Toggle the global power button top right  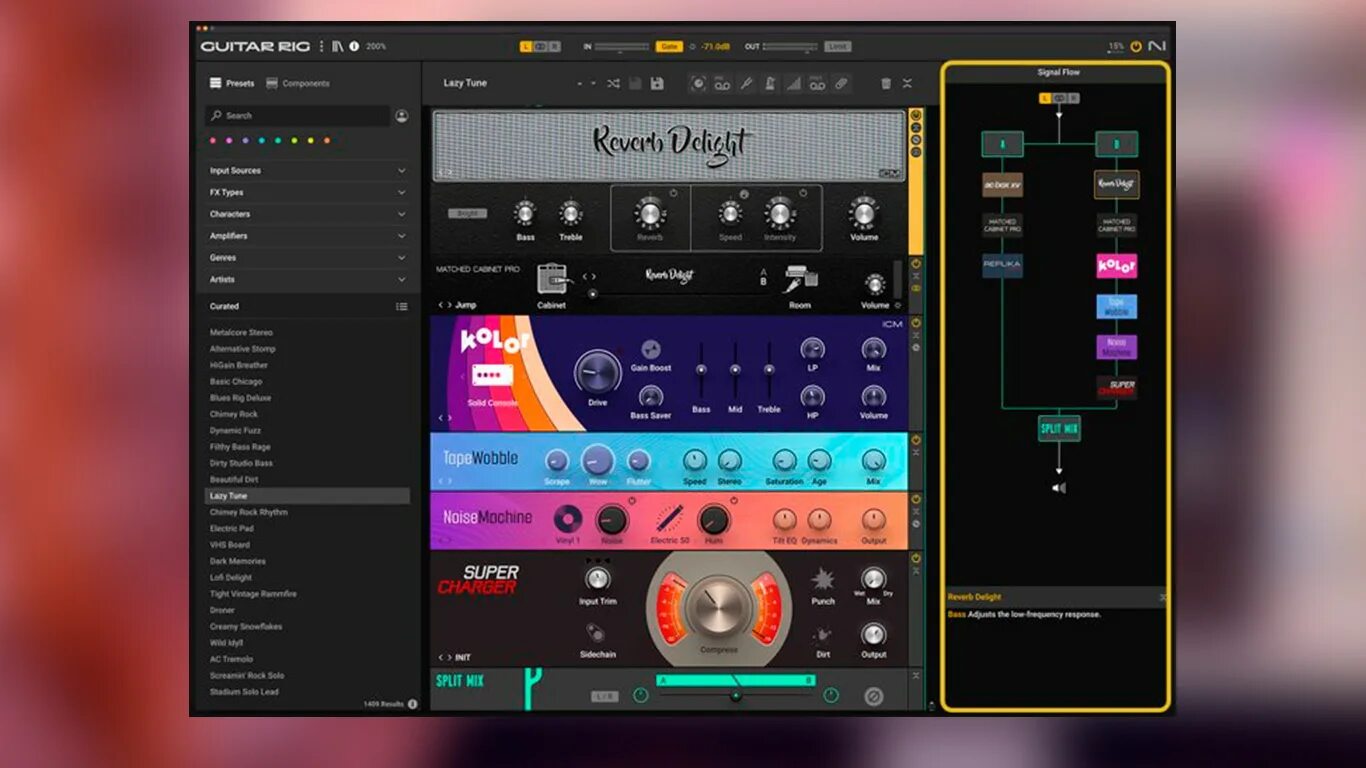click(x=1136, y=46)
